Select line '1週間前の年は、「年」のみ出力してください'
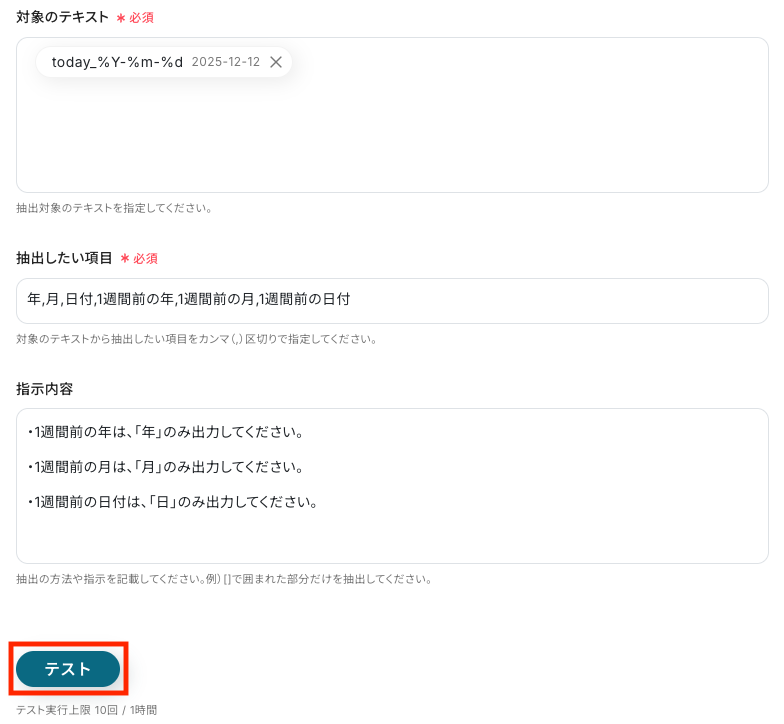The image size is (784, 724). click(166, 432)
